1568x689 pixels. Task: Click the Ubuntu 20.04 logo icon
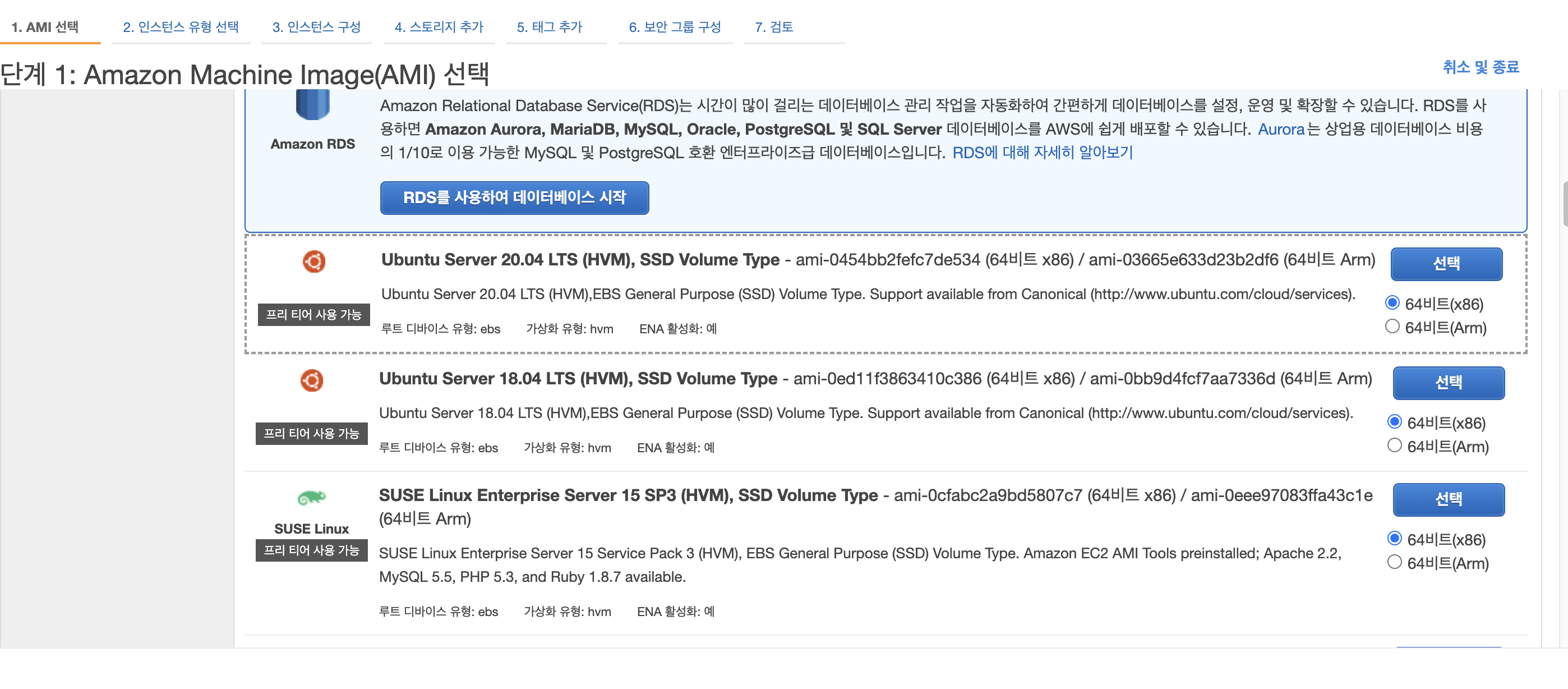pos(314,261)
